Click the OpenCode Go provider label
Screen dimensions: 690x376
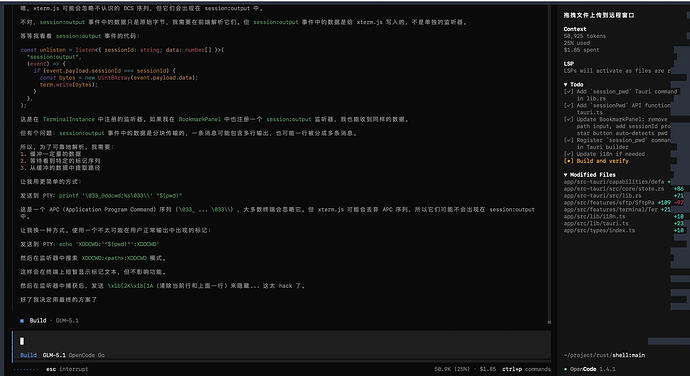[x=87, y=355]
